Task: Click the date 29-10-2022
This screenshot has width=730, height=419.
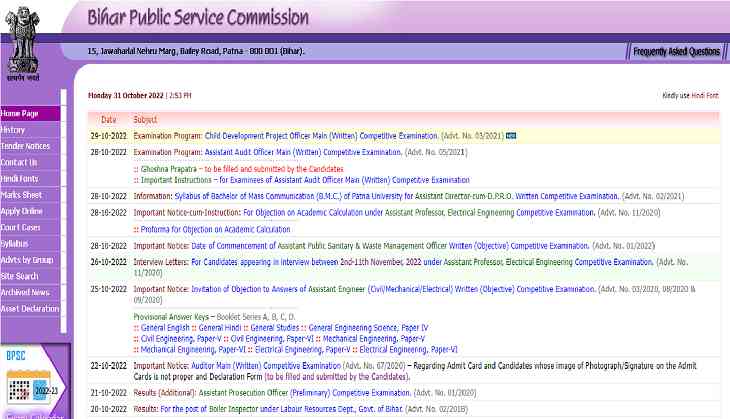Action: click(x=108, y=136)
